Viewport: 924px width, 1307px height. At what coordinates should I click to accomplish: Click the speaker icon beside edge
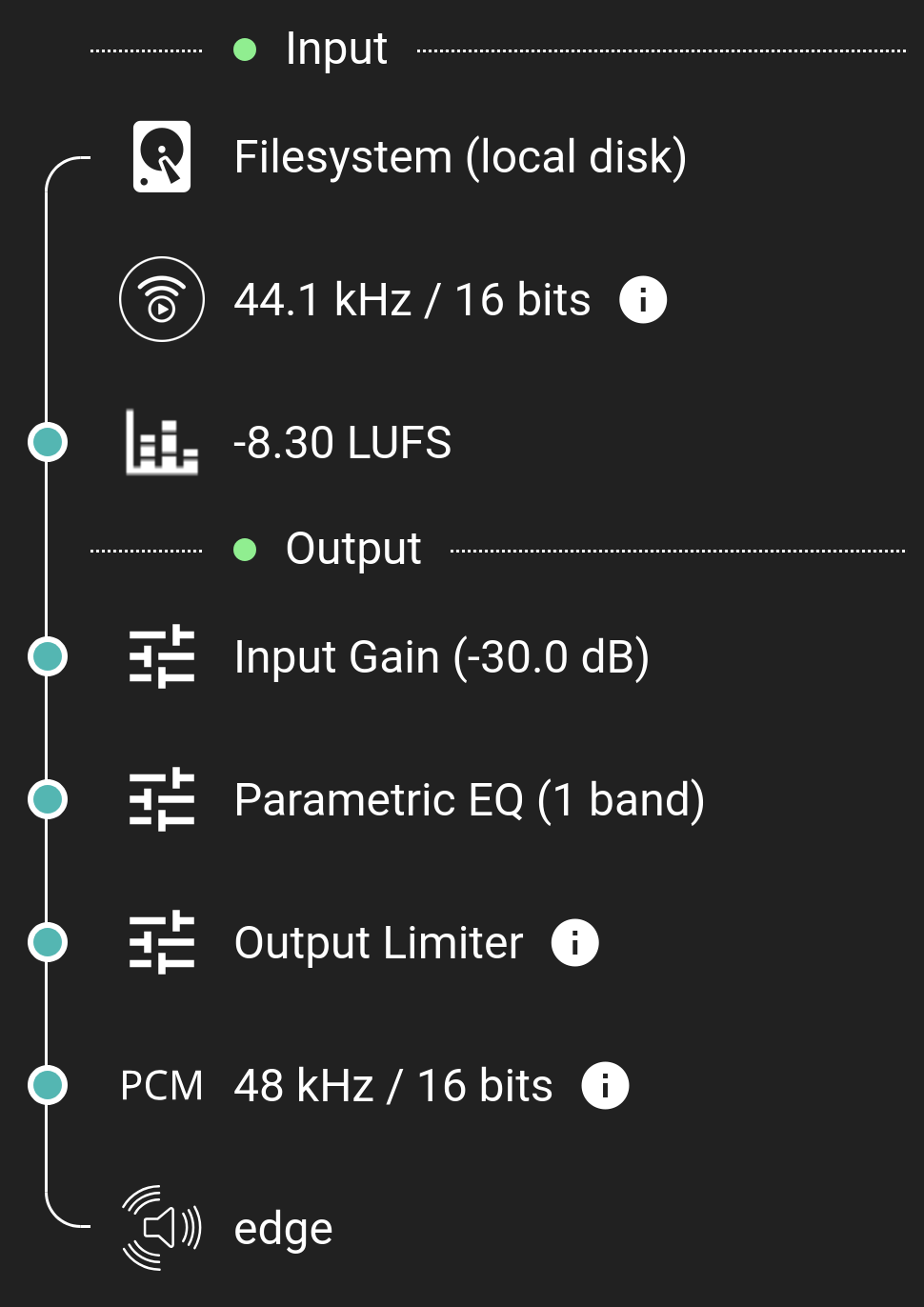[x=162, y=1228]
